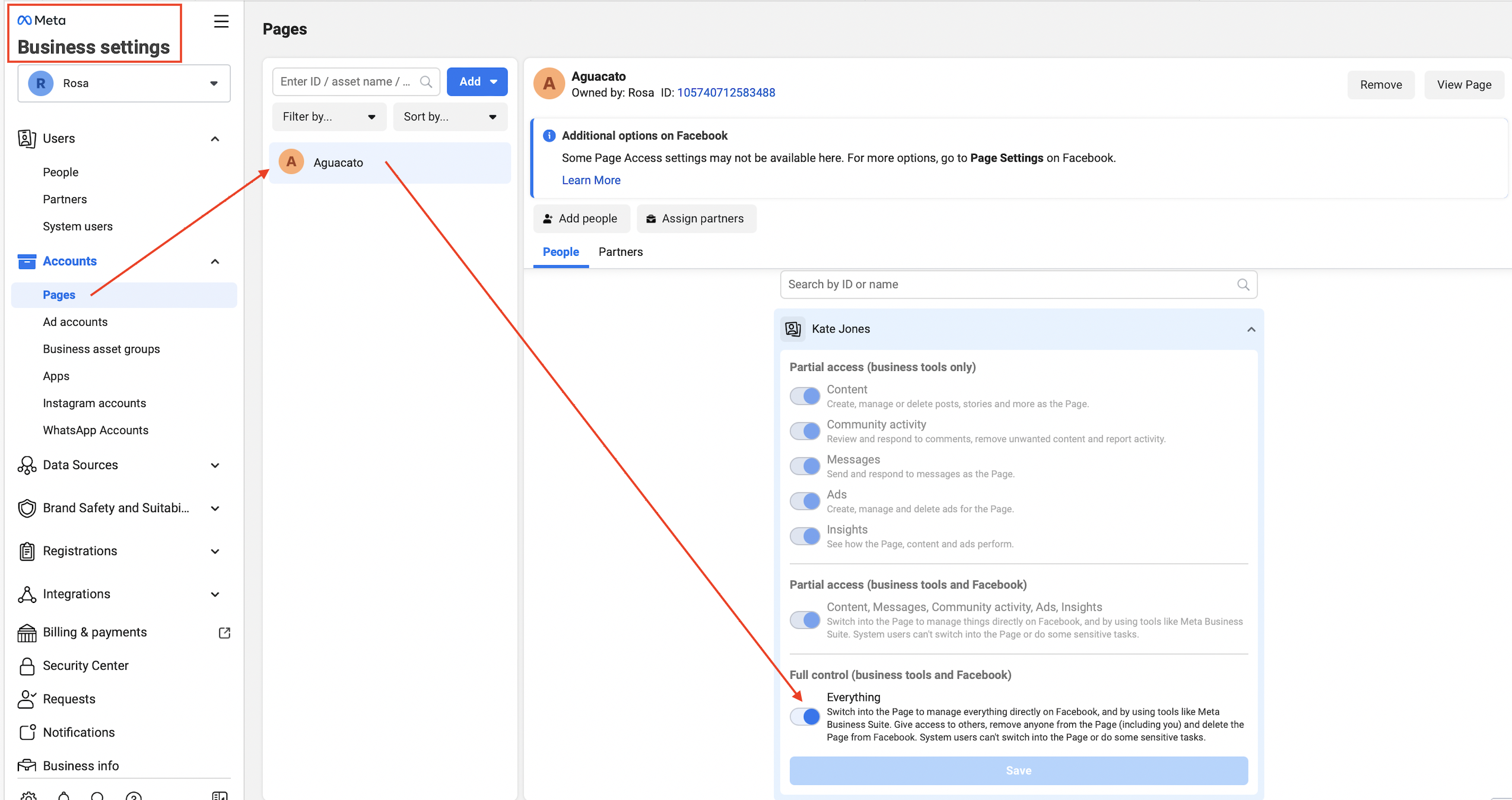1512x800 pixels.
Task: Click the Notifications icon in sidebar
Action: (27, 732)
